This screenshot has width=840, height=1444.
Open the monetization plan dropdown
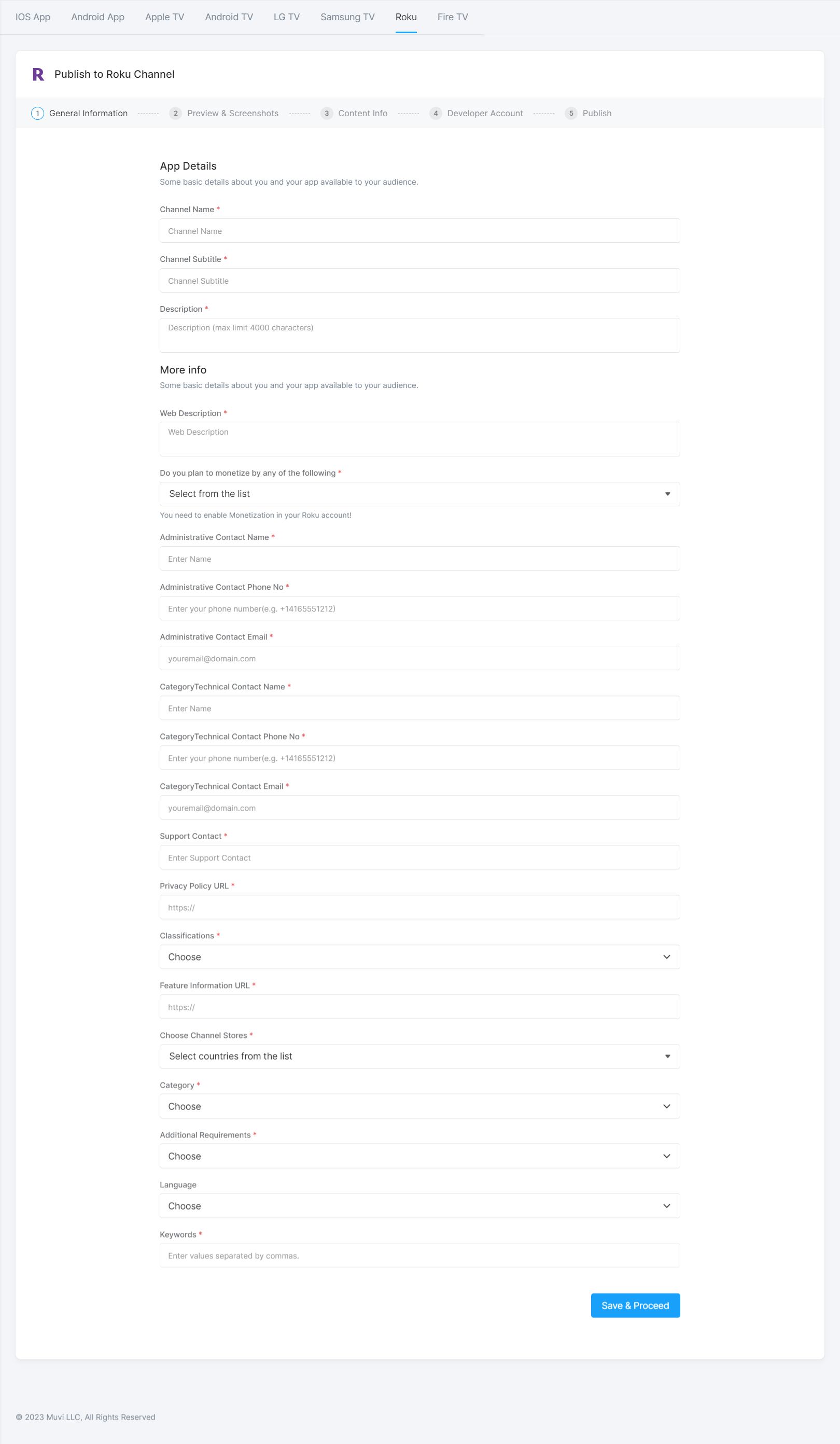coord(419,494)
